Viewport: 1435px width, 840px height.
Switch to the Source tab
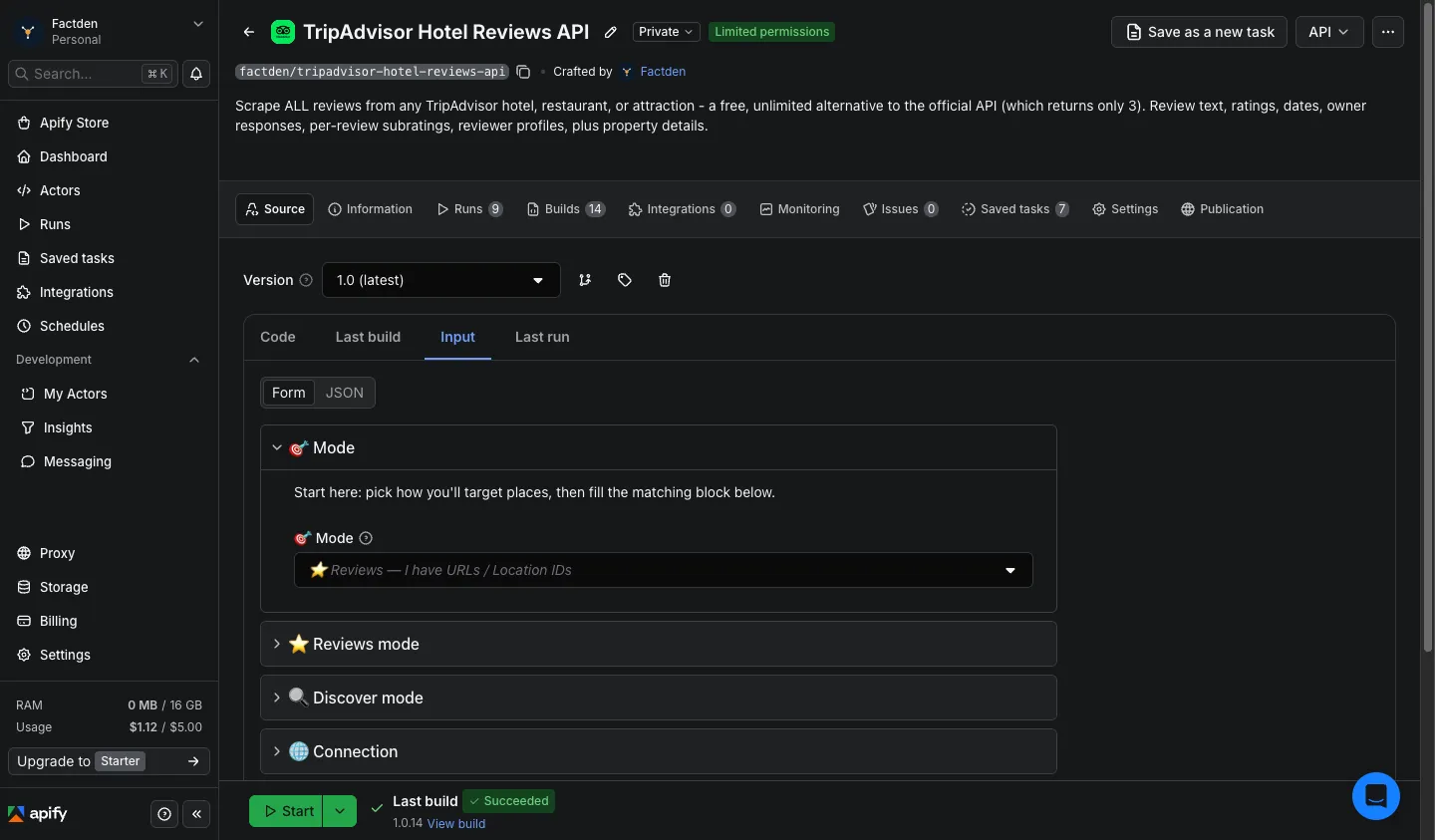275,209
